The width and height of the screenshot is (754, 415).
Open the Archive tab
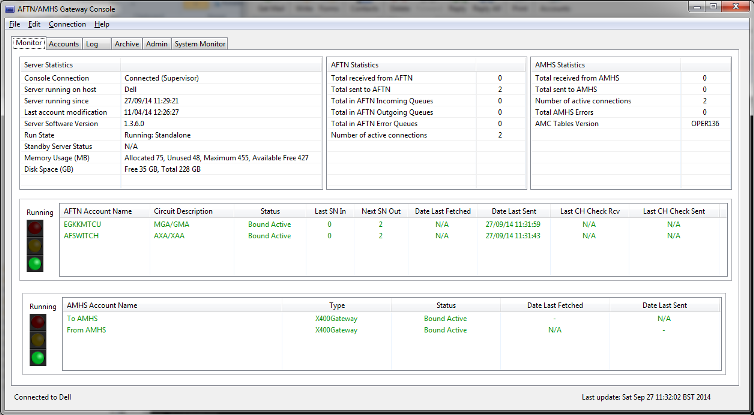click(126, 44)
